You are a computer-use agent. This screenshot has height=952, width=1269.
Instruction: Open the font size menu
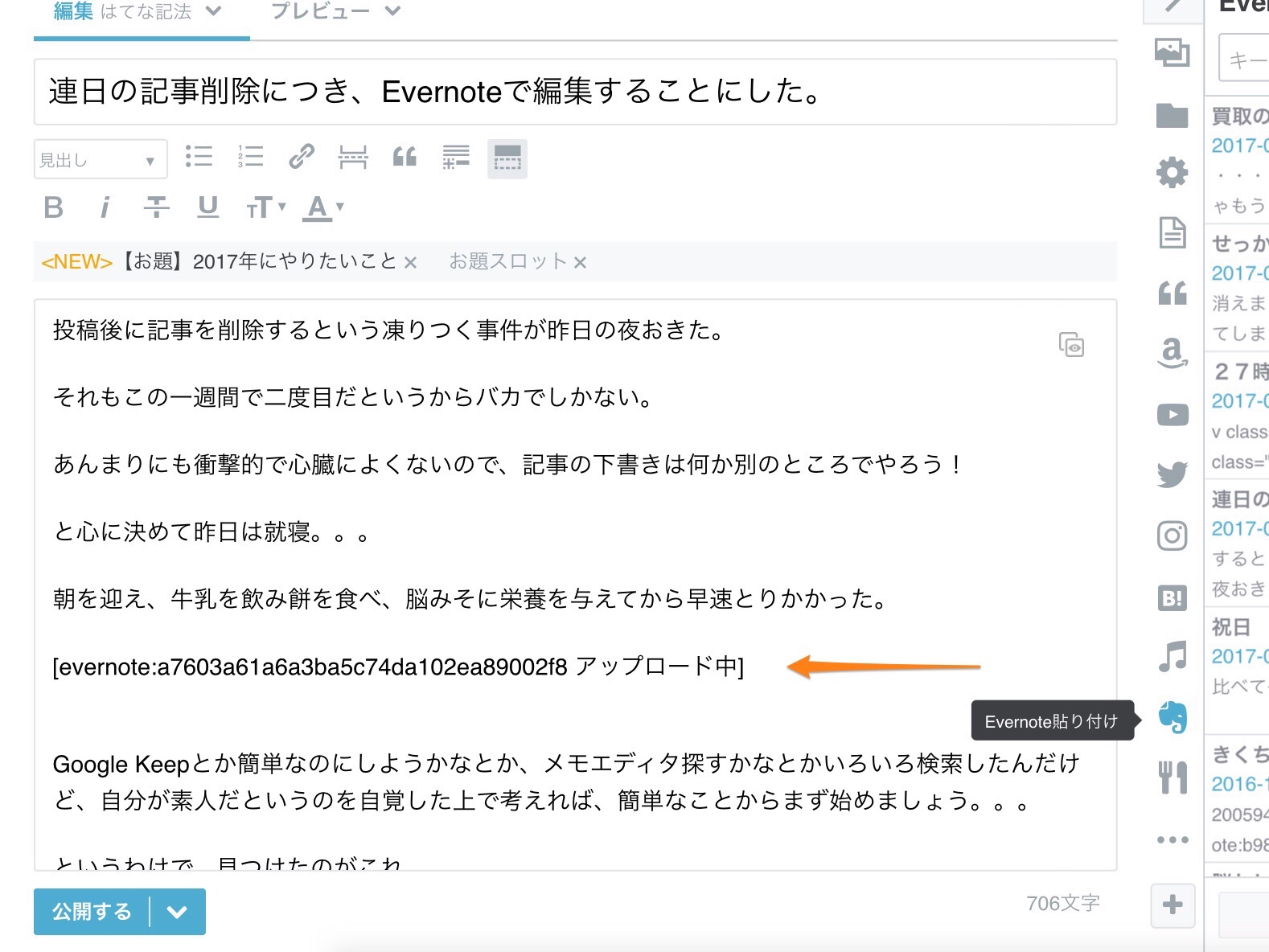265,207
